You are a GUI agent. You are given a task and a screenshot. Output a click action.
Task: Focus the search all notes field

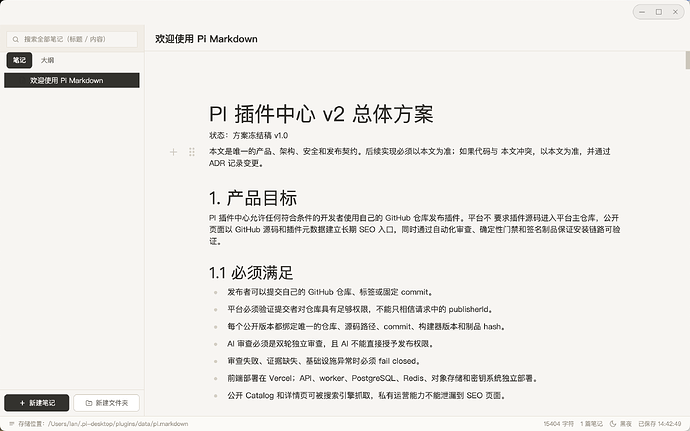tap(72, 39)
